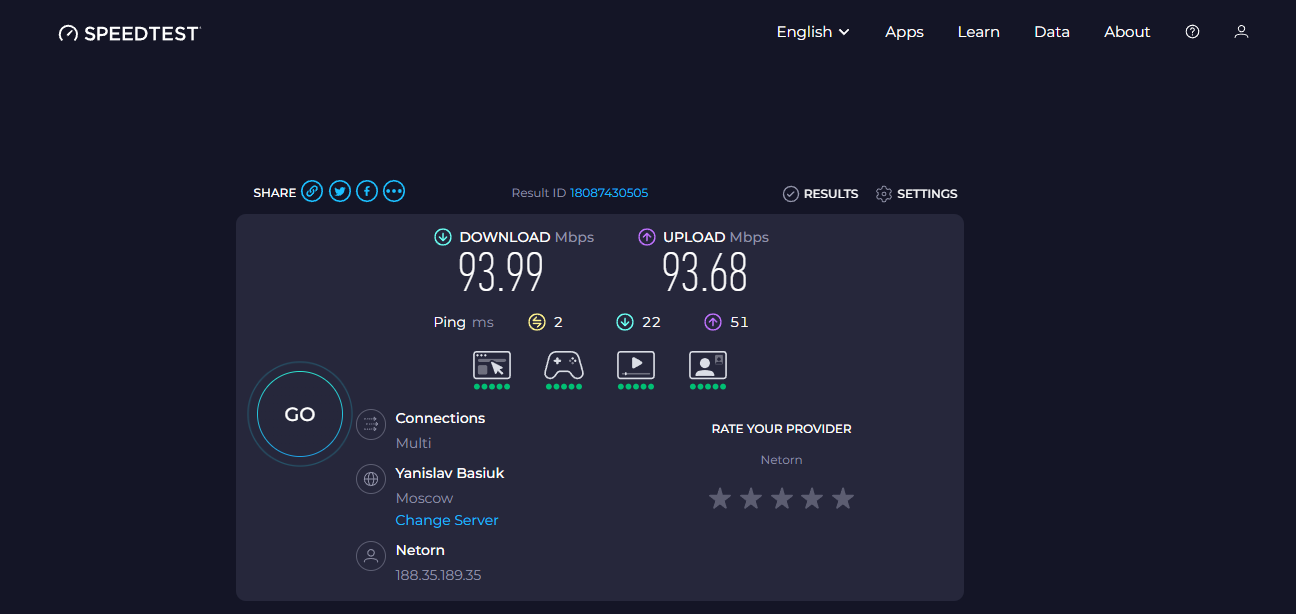The image size is (1296, 614).
Task: Expand the English language dropdown
Action: [x=813, y=32]
